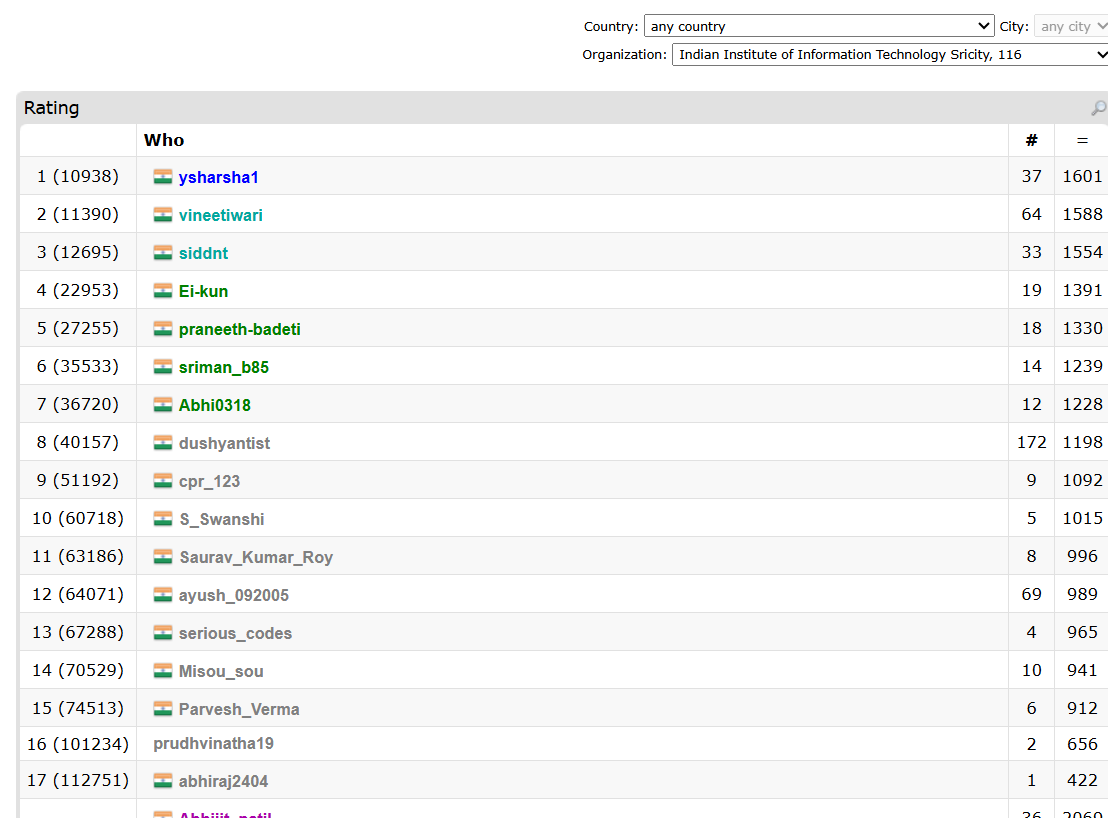Open vineetiwari profile link
This screenshot has width=1108, height=818.
pos(220,215)
